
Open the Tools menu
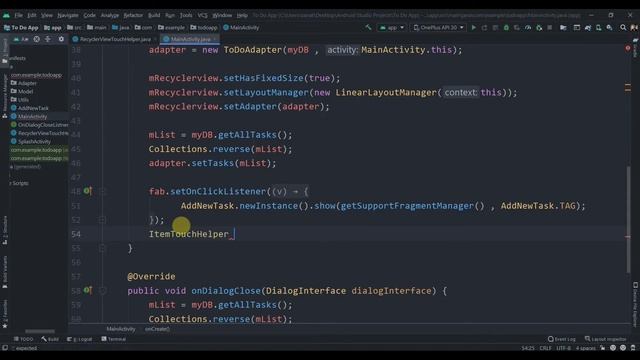point(186,15)
